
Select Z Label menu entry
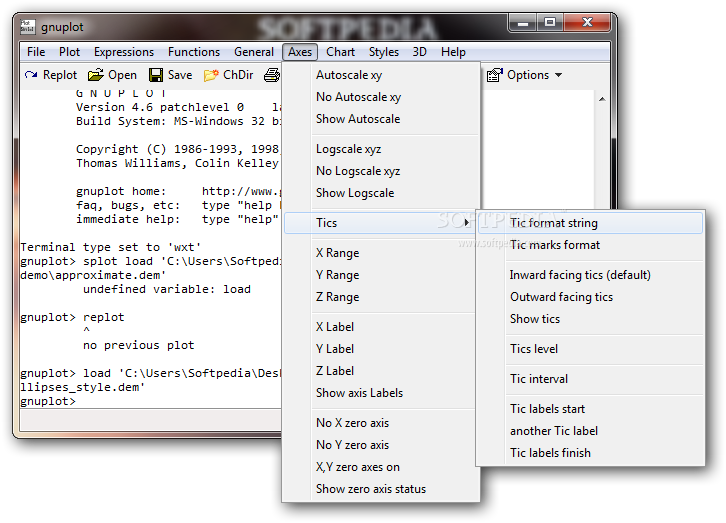[381, 371]
